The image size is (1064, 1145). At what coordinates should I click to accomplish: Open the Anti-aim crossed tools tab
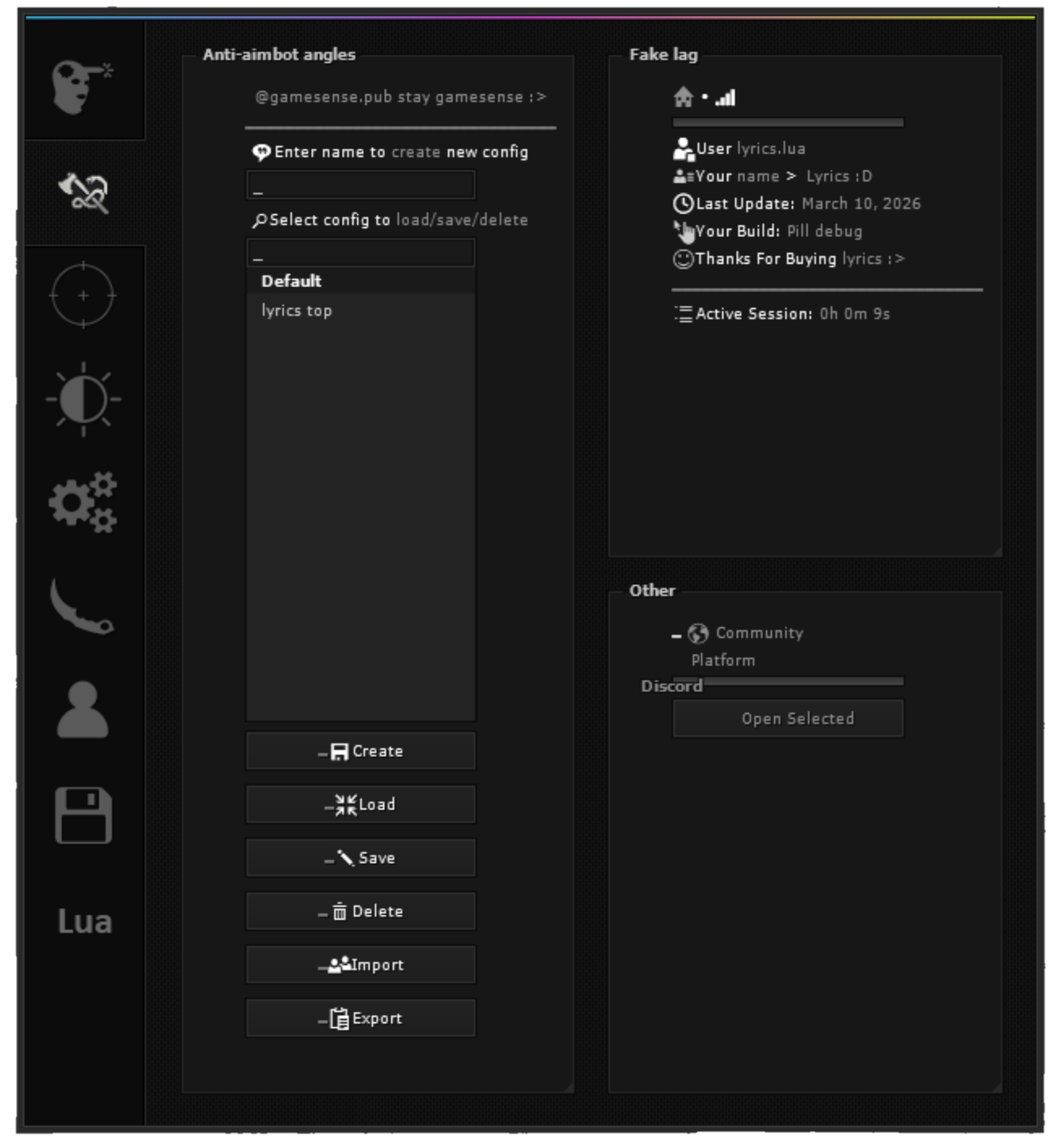click(83, 193)
